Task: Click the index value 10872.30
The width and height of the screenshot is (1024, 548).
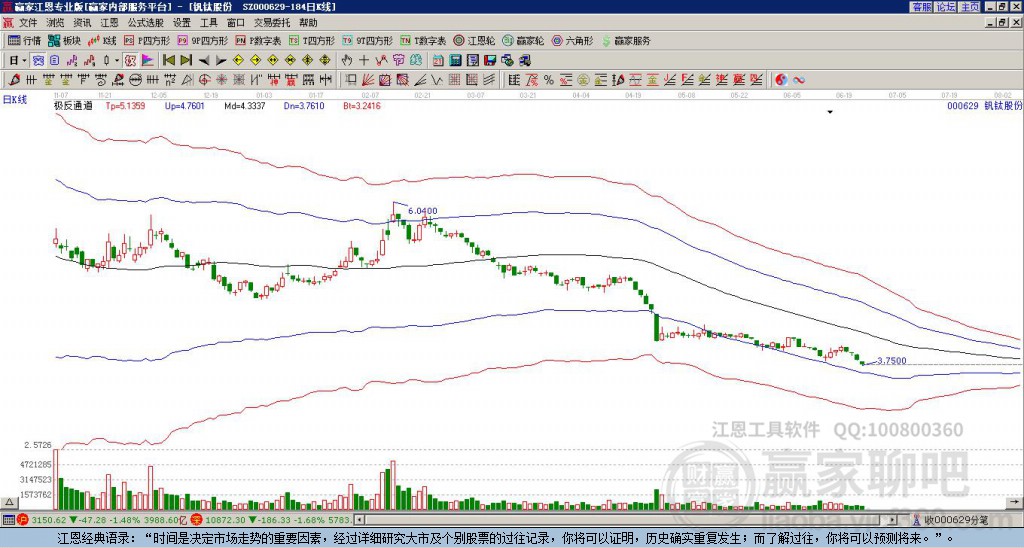Action: point(223,520)
